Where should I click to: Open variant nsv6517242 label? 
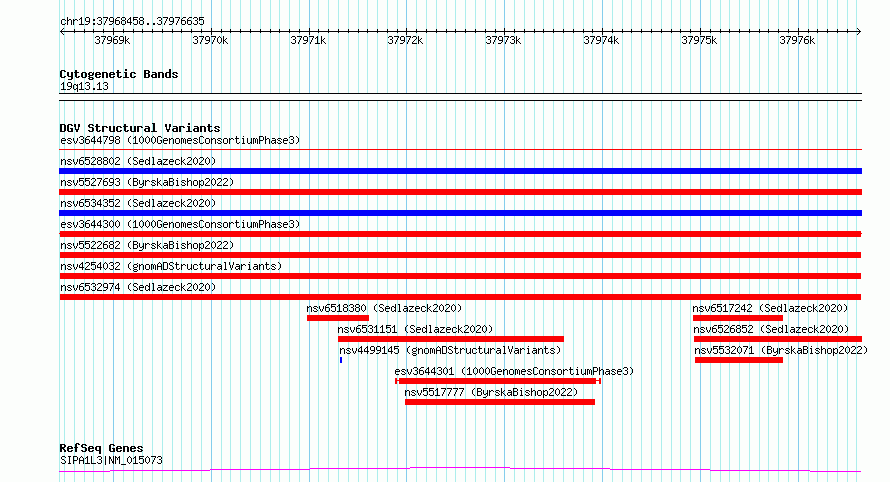coord(770,308)
